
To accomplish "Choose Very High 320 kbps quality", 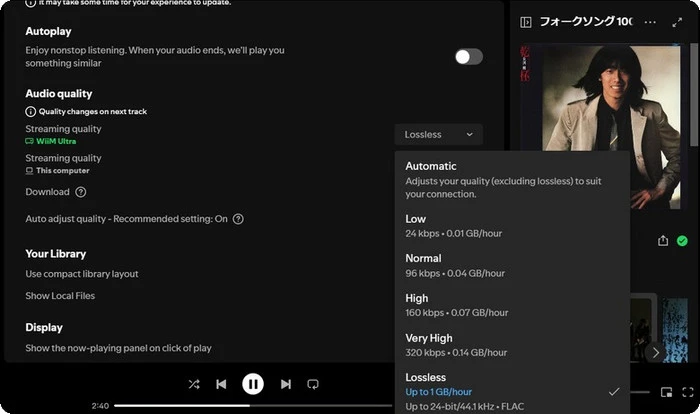I will point(512,345).
